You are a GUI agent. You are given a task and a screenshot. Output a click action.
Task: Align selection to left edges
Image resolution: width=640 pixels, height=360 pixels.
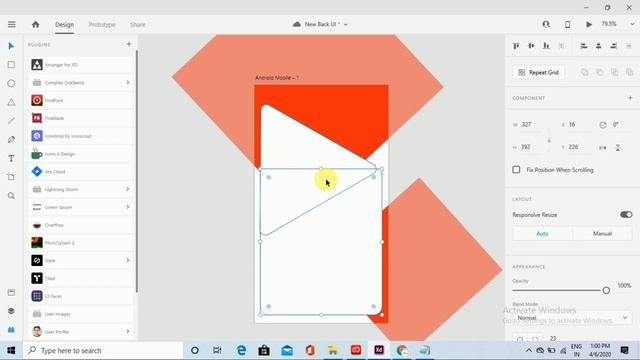point(584,46)
